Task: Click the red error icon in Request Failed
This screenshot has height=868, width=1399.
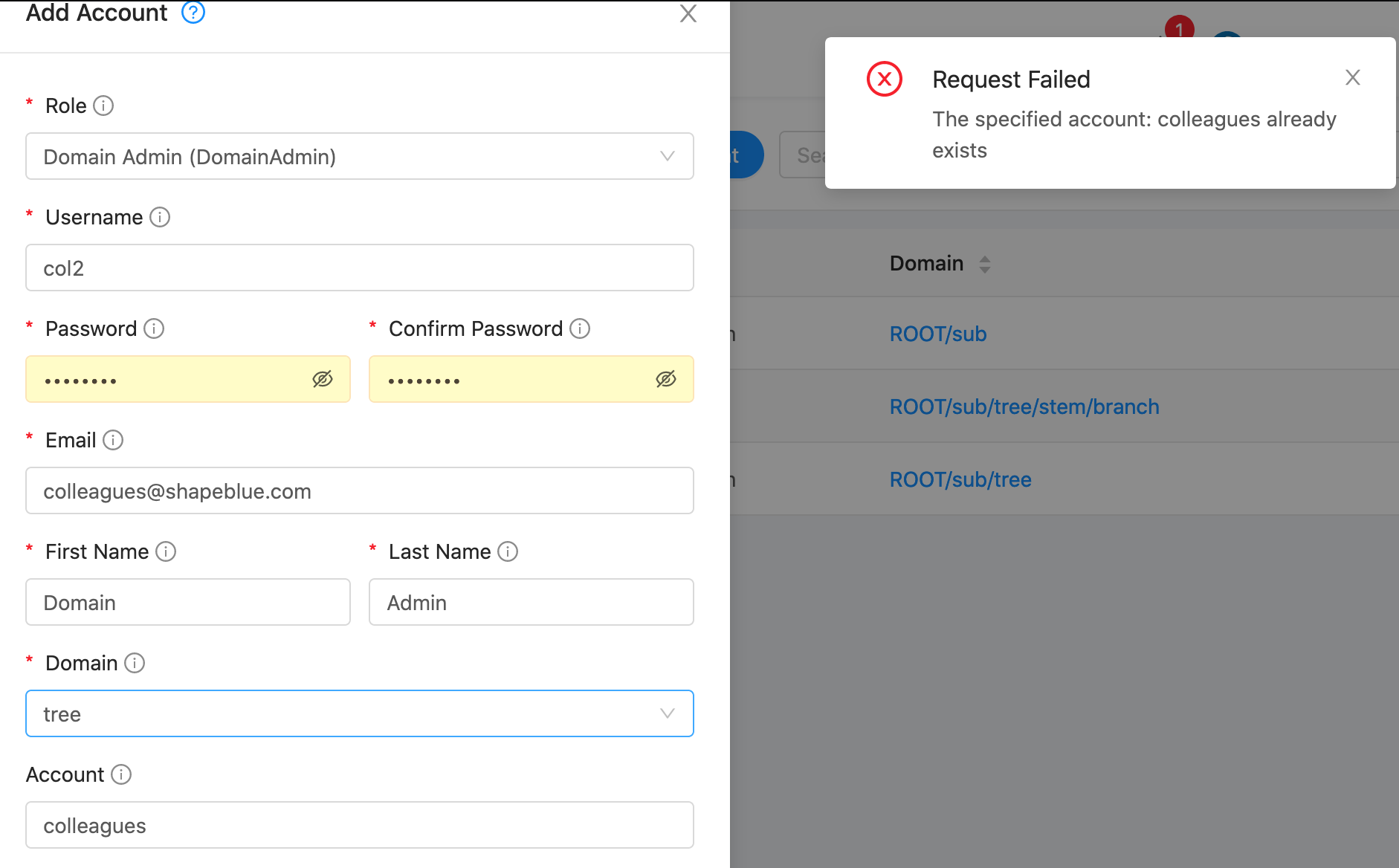Action: pos(884,79)
